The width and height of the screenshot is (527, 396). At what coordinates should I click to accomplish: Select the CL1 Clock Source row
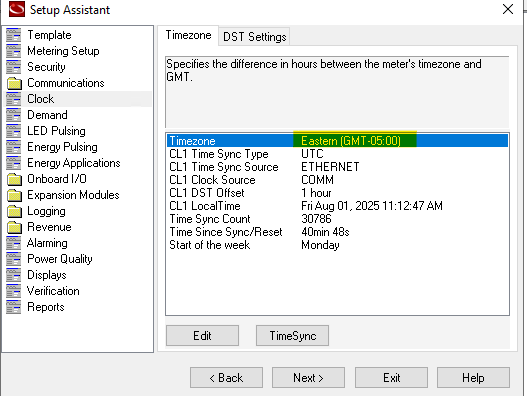337,180
